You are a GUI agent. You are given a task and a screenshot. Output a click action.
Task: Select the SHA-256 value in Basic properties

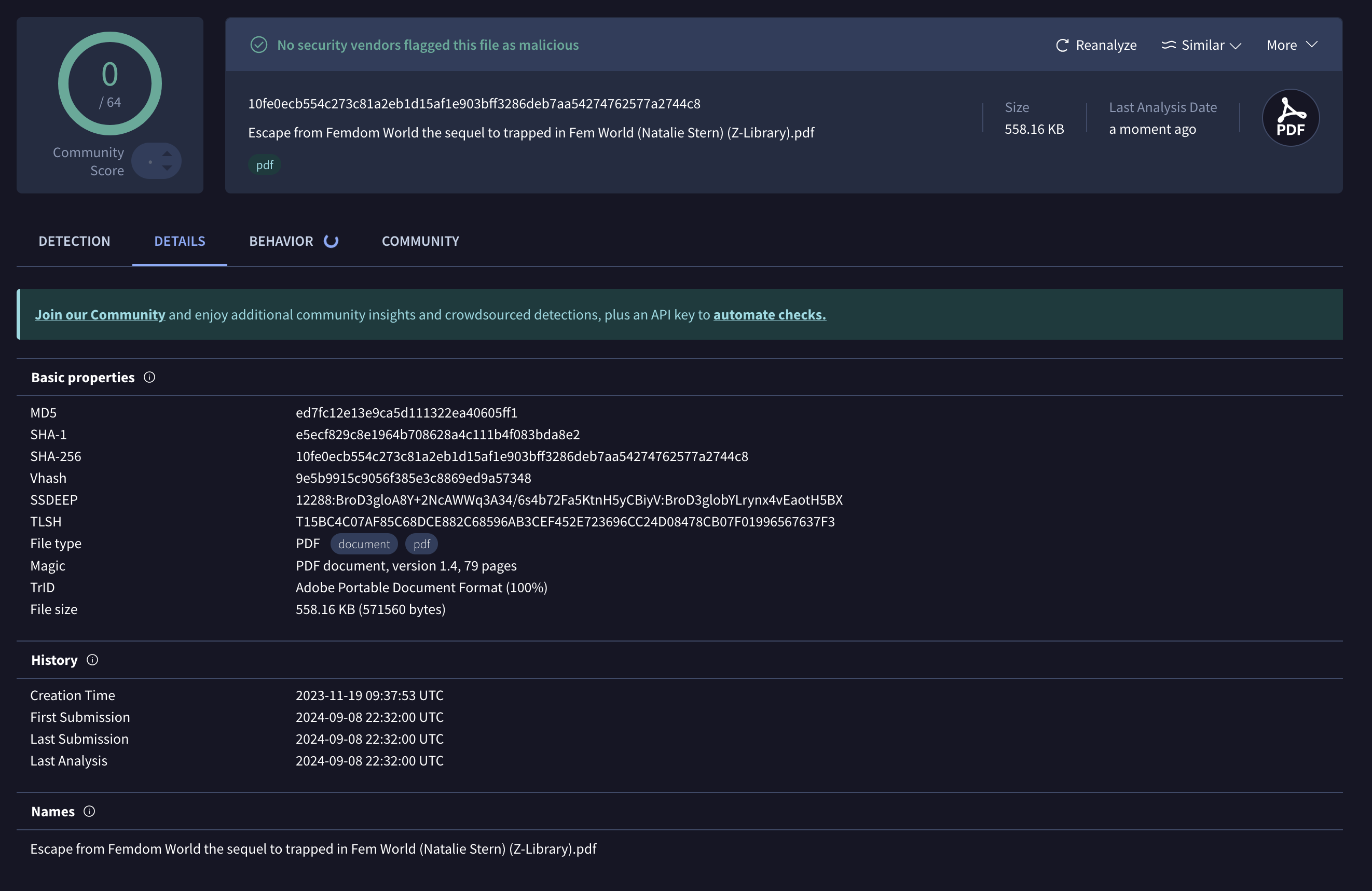[x=522, y=456]
